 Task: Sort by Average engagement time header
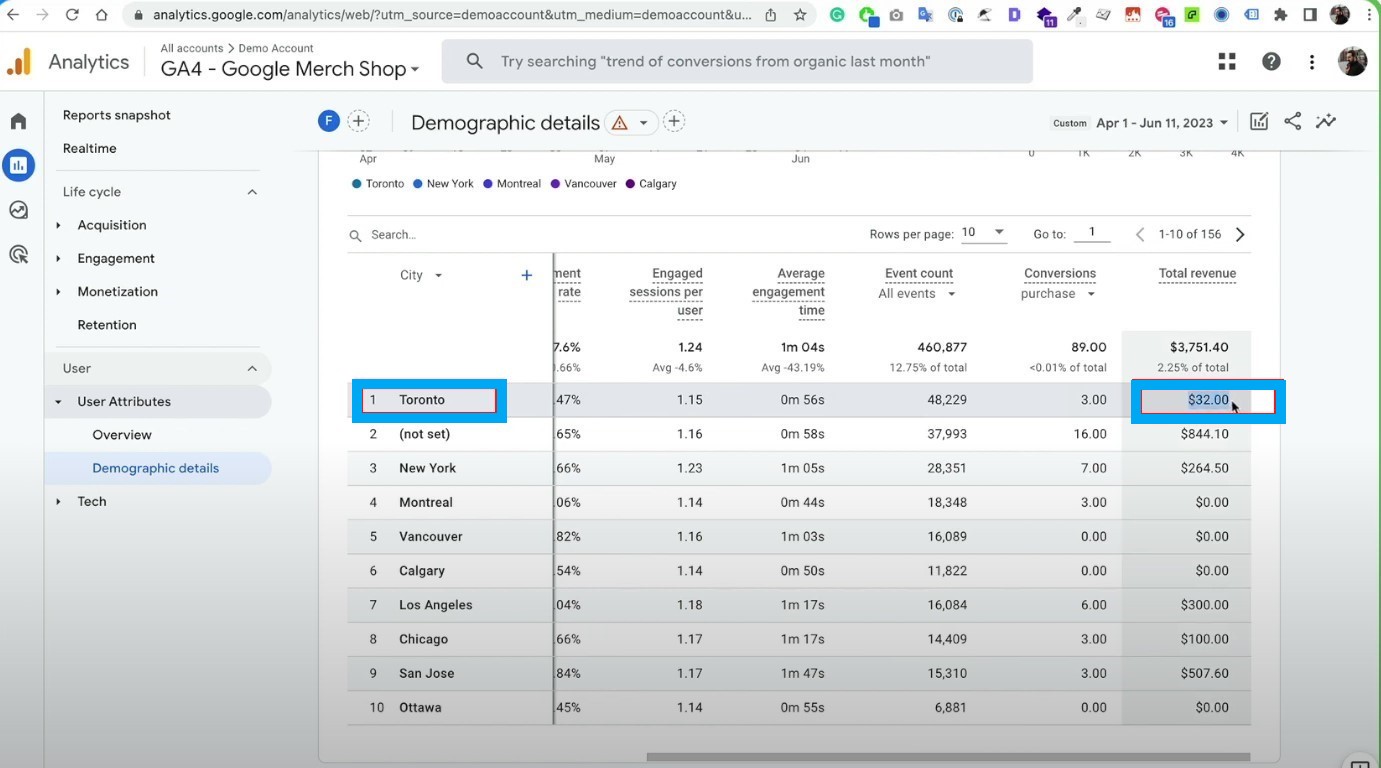point(788,292)
